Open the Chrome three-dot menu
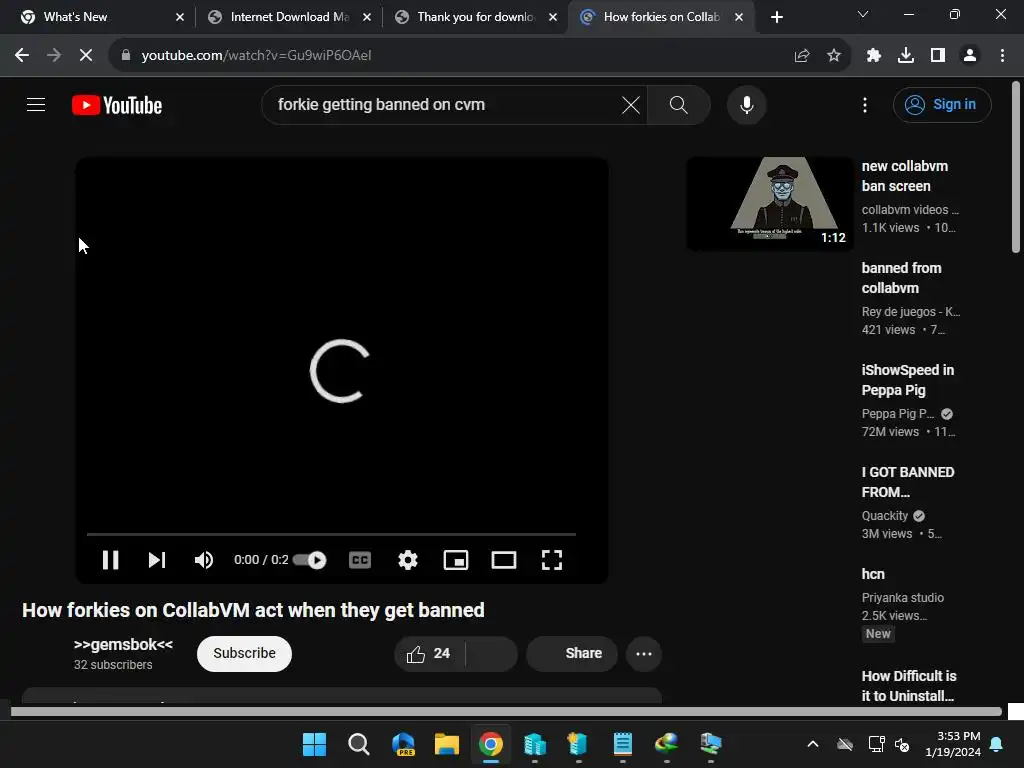Viewport: 1024px width, 768px height. (x=1002, y=56)
